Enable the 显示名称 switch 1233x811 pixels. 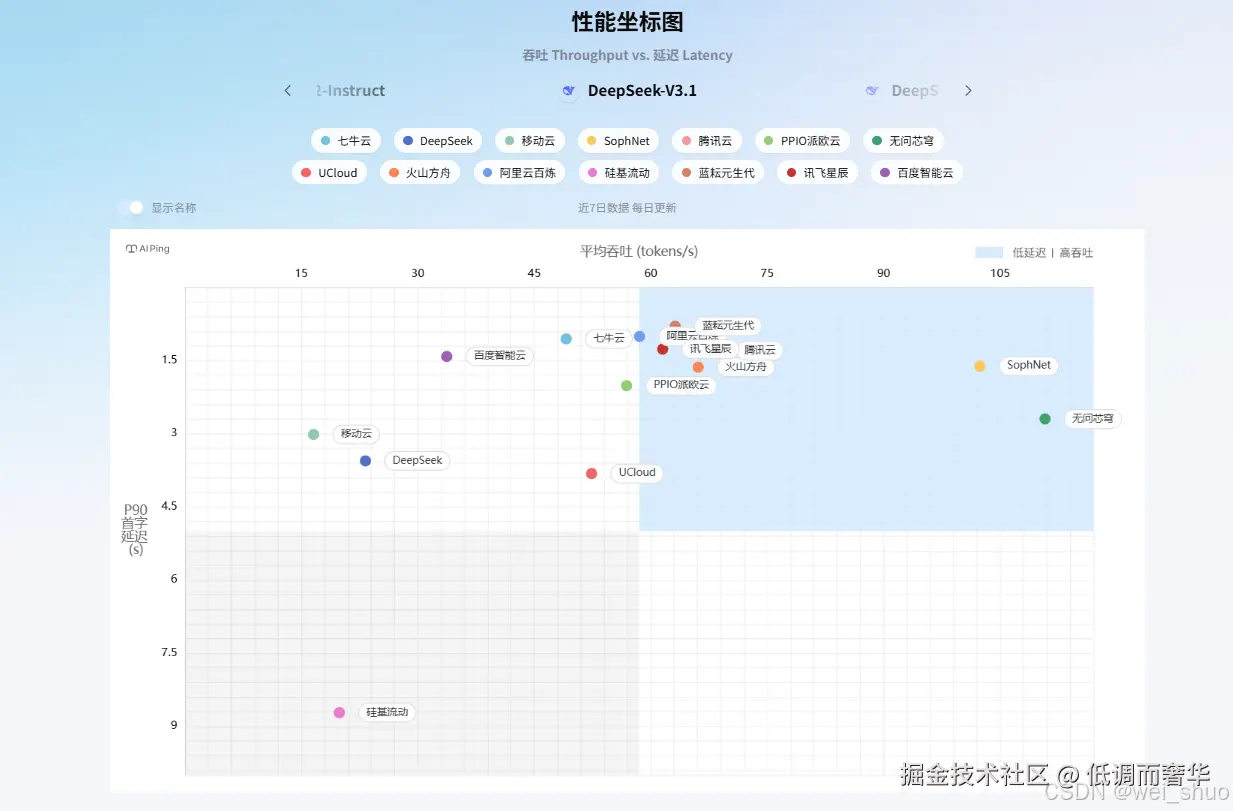point(129,208)
